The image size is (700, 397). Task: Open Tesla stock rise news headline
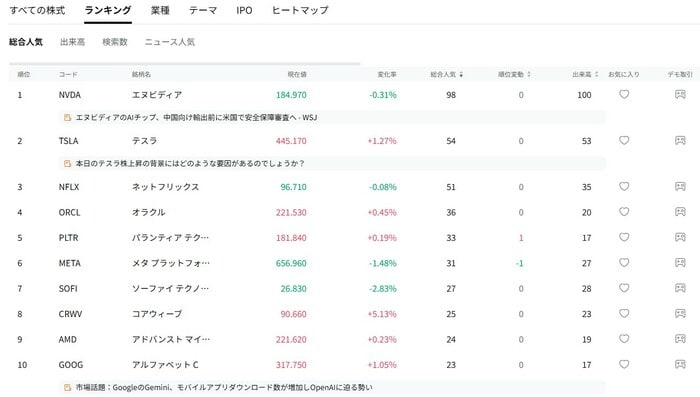[x=190, y=163]
